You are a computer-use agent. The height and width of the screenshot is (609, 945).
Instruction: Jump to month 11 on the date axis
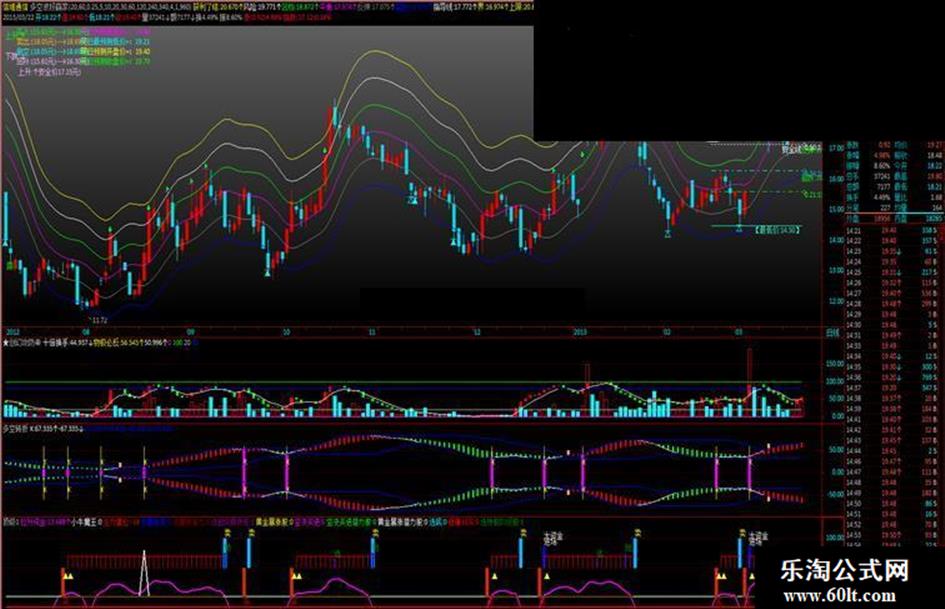(372, 332)
